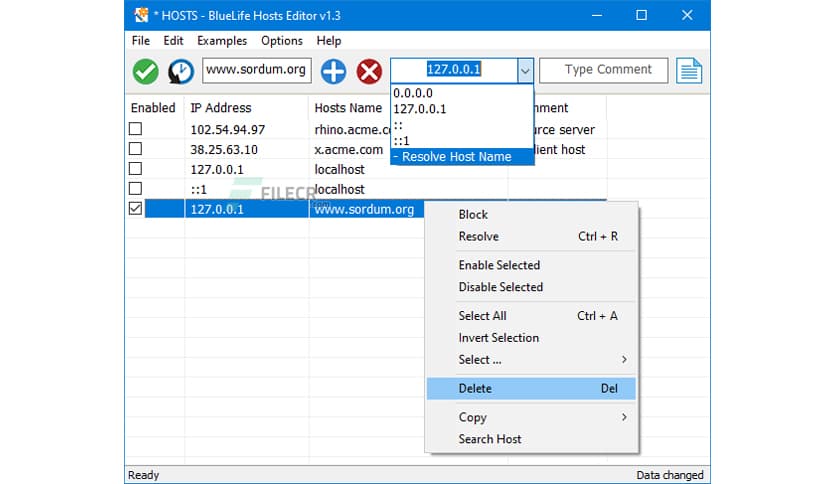Open the Edit menu
The image size is (836, 484).
pos(173,41)
